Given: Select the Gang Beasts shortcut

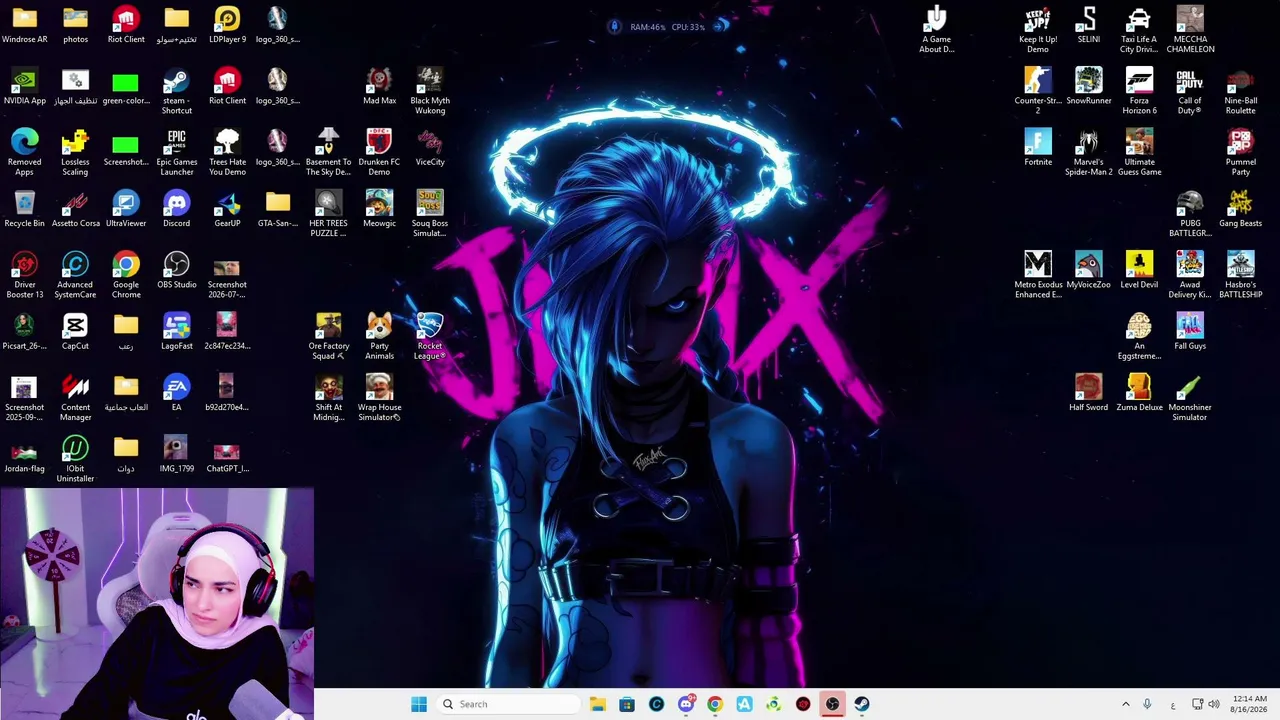Looking at the screenshot, I should pos(1240,209).
